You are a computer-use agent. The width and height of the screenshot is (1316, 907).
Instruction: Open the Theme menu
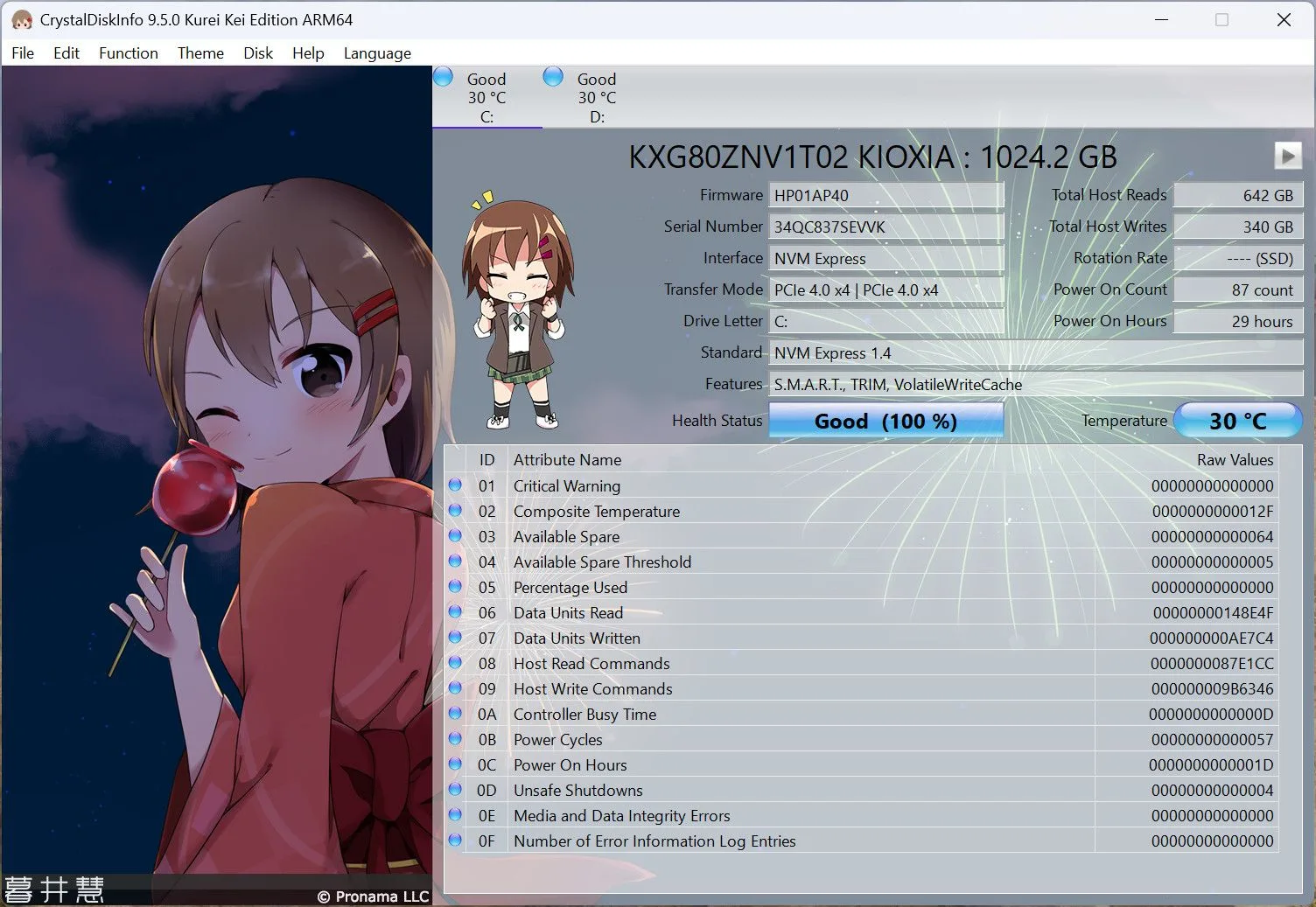pyautogui.click(x=200, y=53)
